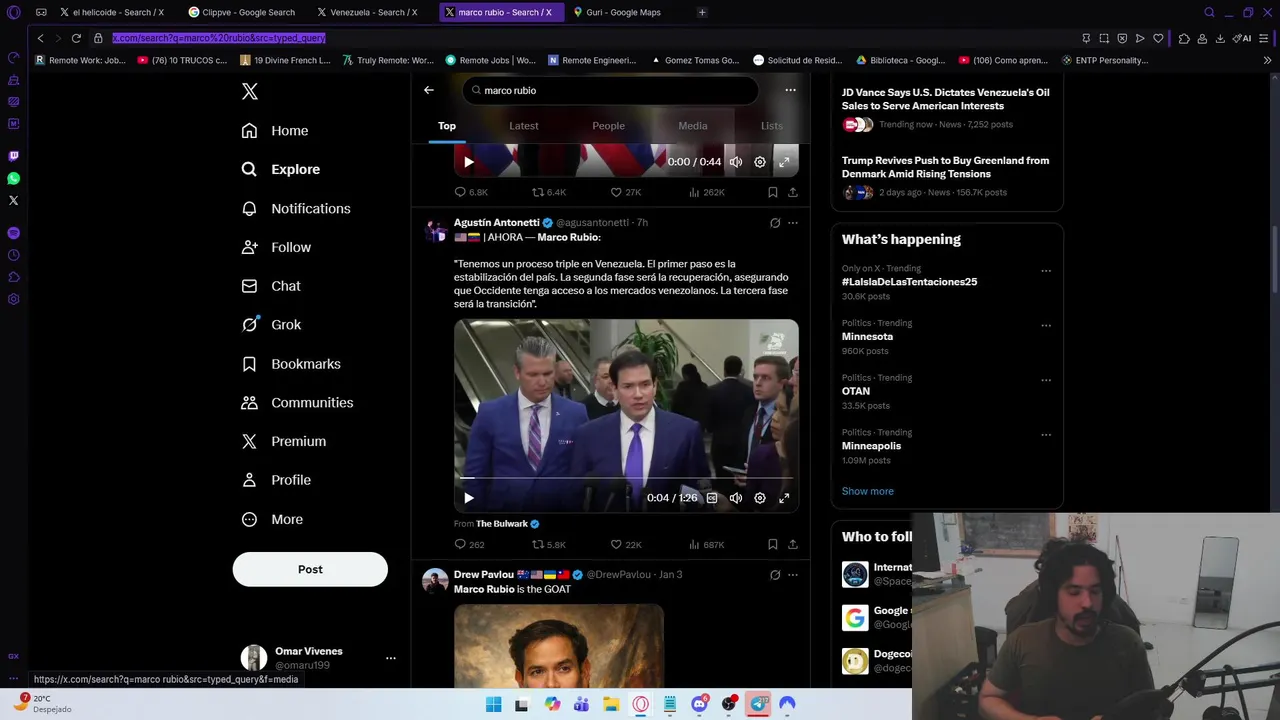
Task: Open settings gear on 0:44 video
Action: [x=760, y=162]
